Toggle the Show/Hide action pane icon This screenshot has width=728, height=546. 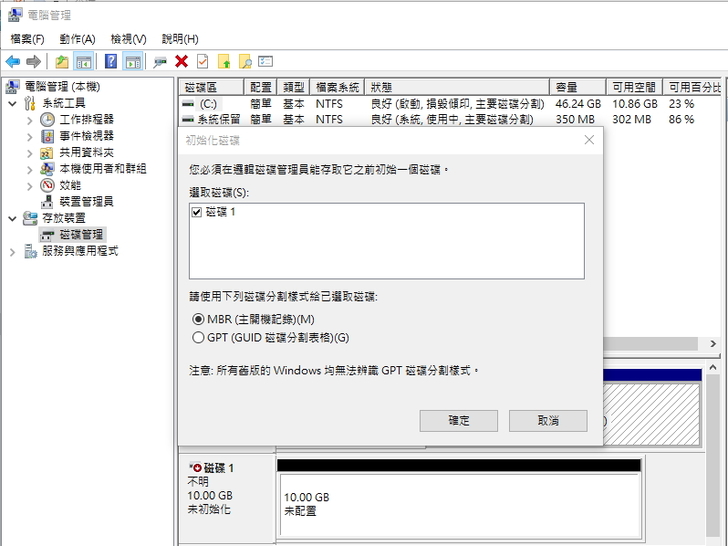(133, 61)
